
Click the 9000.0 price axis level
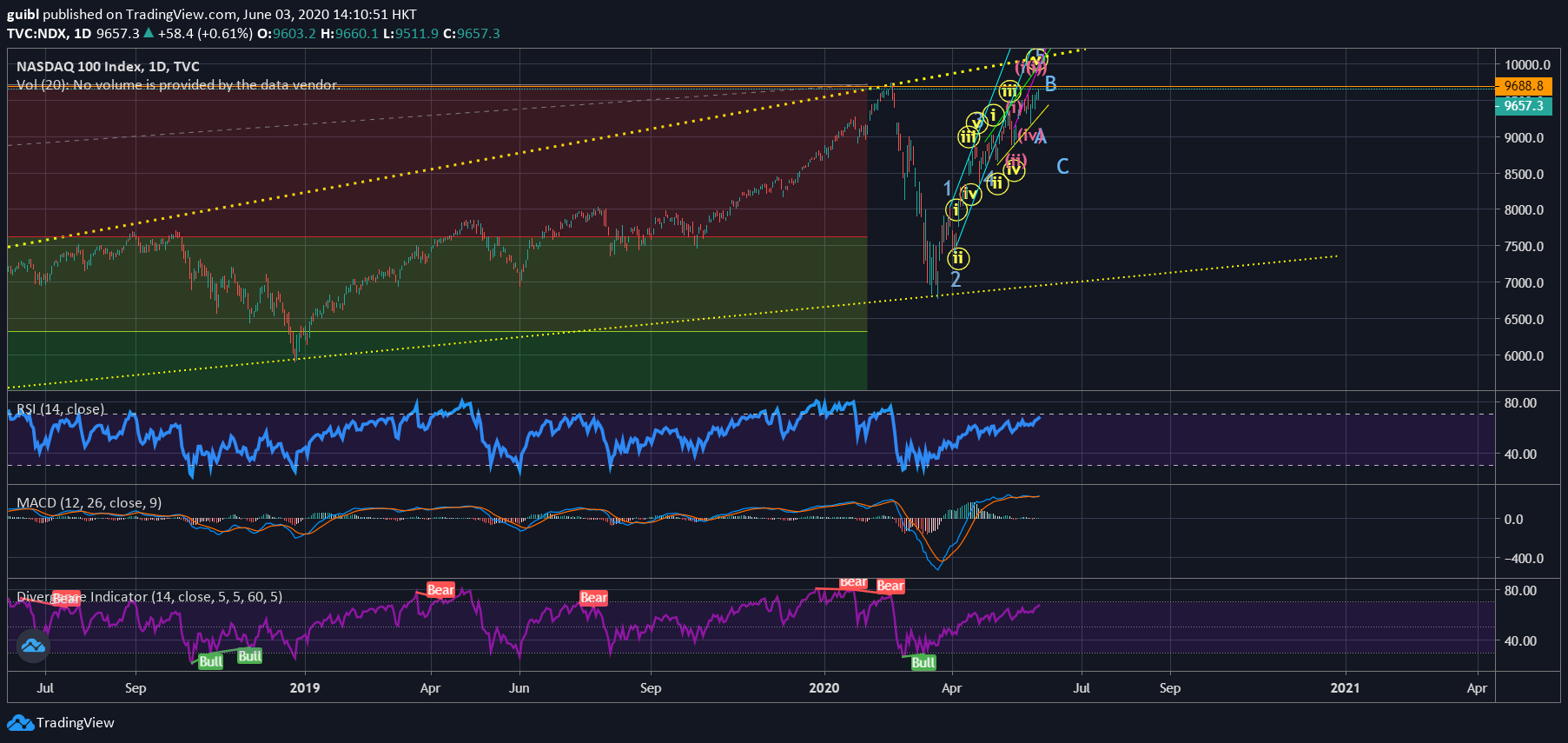1525,138
